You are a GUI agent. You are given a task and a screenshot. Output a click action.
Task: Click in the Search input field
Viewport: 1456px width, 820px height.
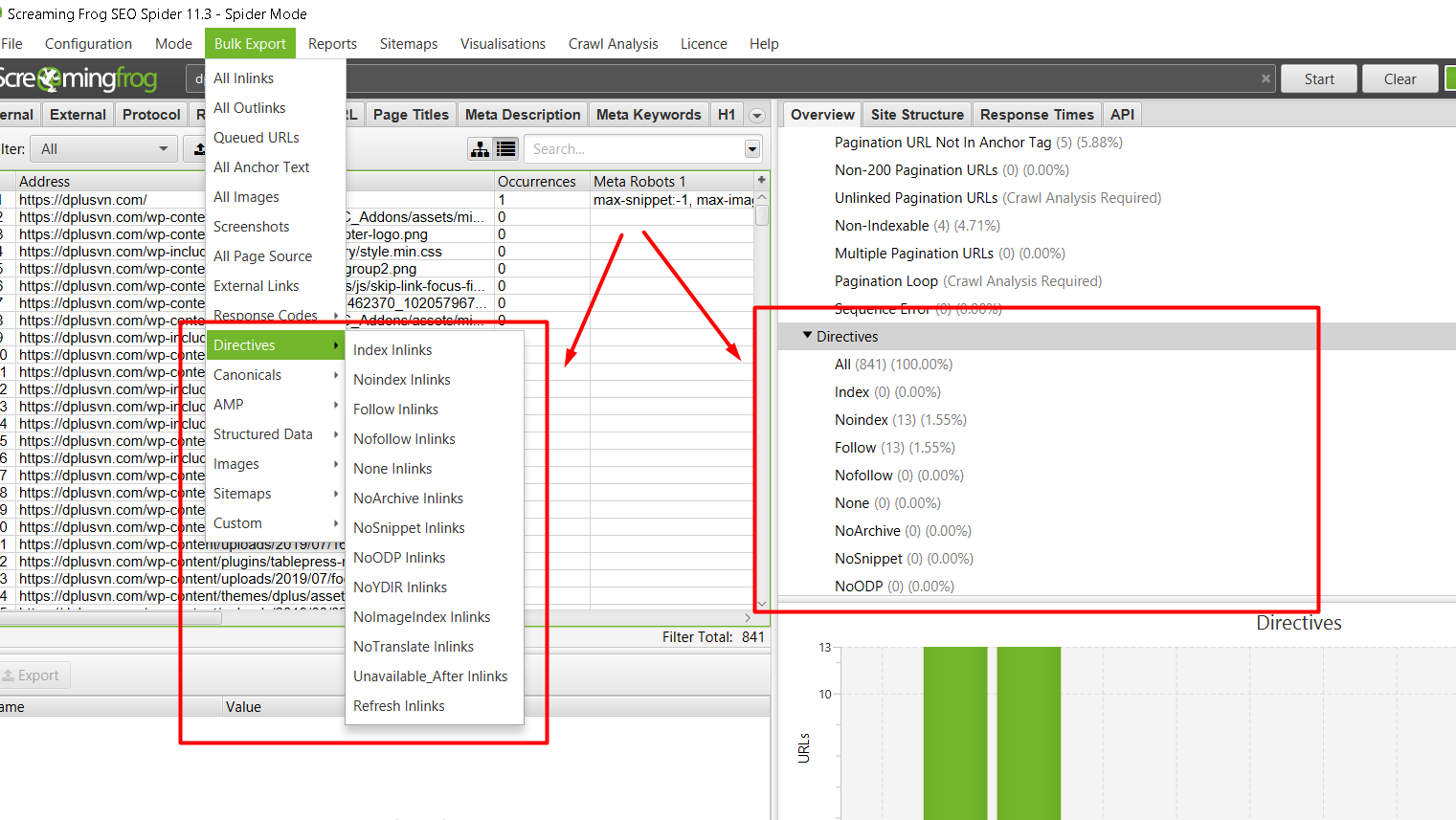point(634,149)
